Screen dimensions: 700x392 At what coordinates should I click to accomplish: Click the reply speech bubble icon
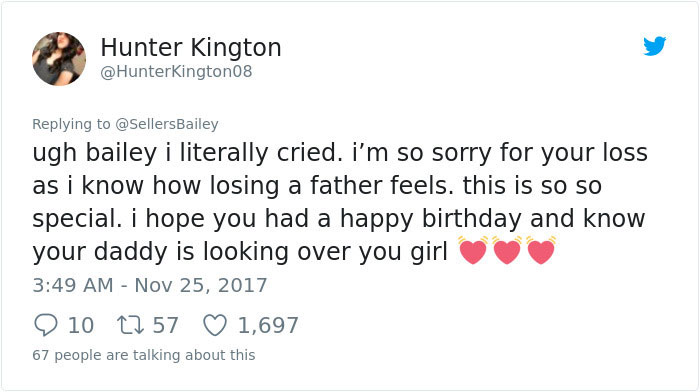tap(46, 325)
